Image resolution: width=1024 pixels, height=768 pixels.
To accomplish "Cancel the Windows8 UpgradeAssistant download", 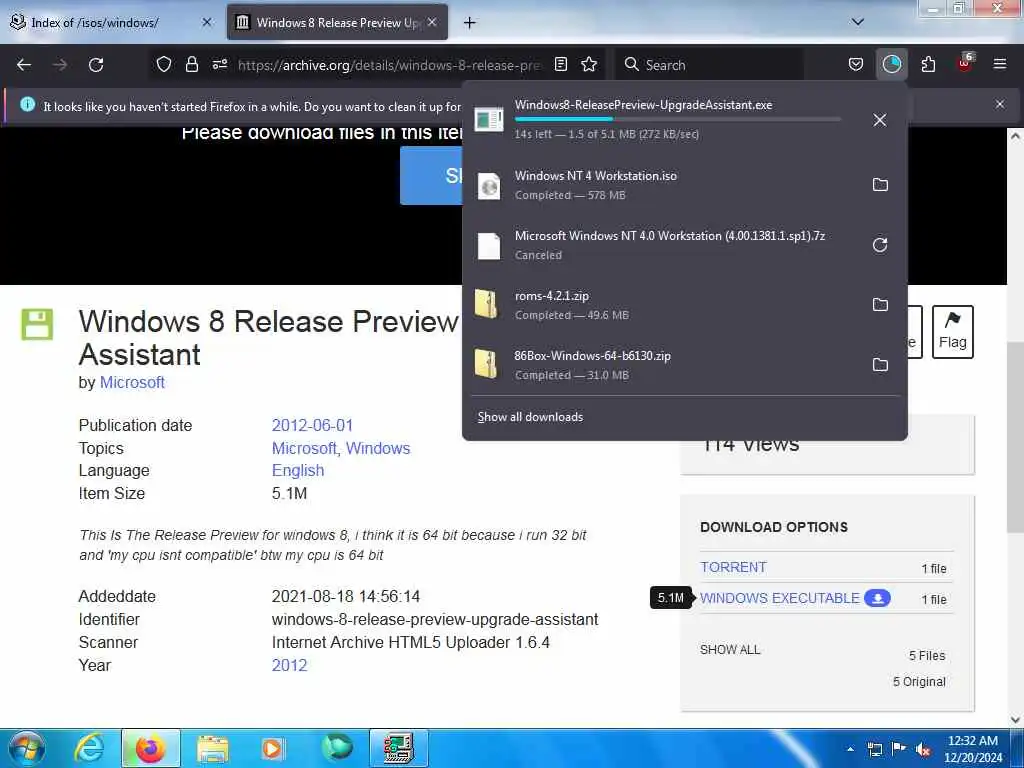I will coord(880,120).
